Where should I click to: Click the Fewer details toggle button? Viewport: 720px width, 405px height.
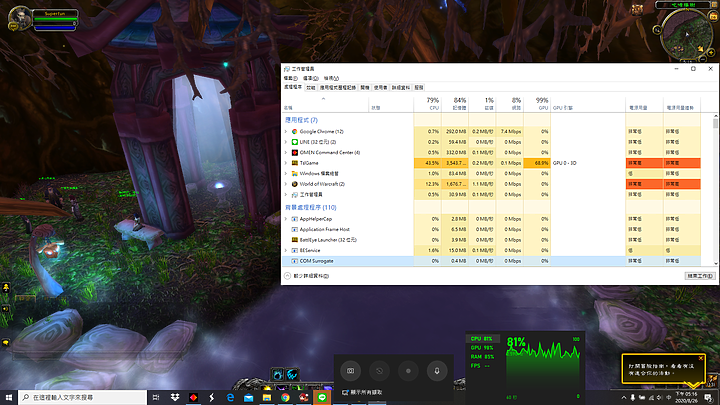coord(307,276)
